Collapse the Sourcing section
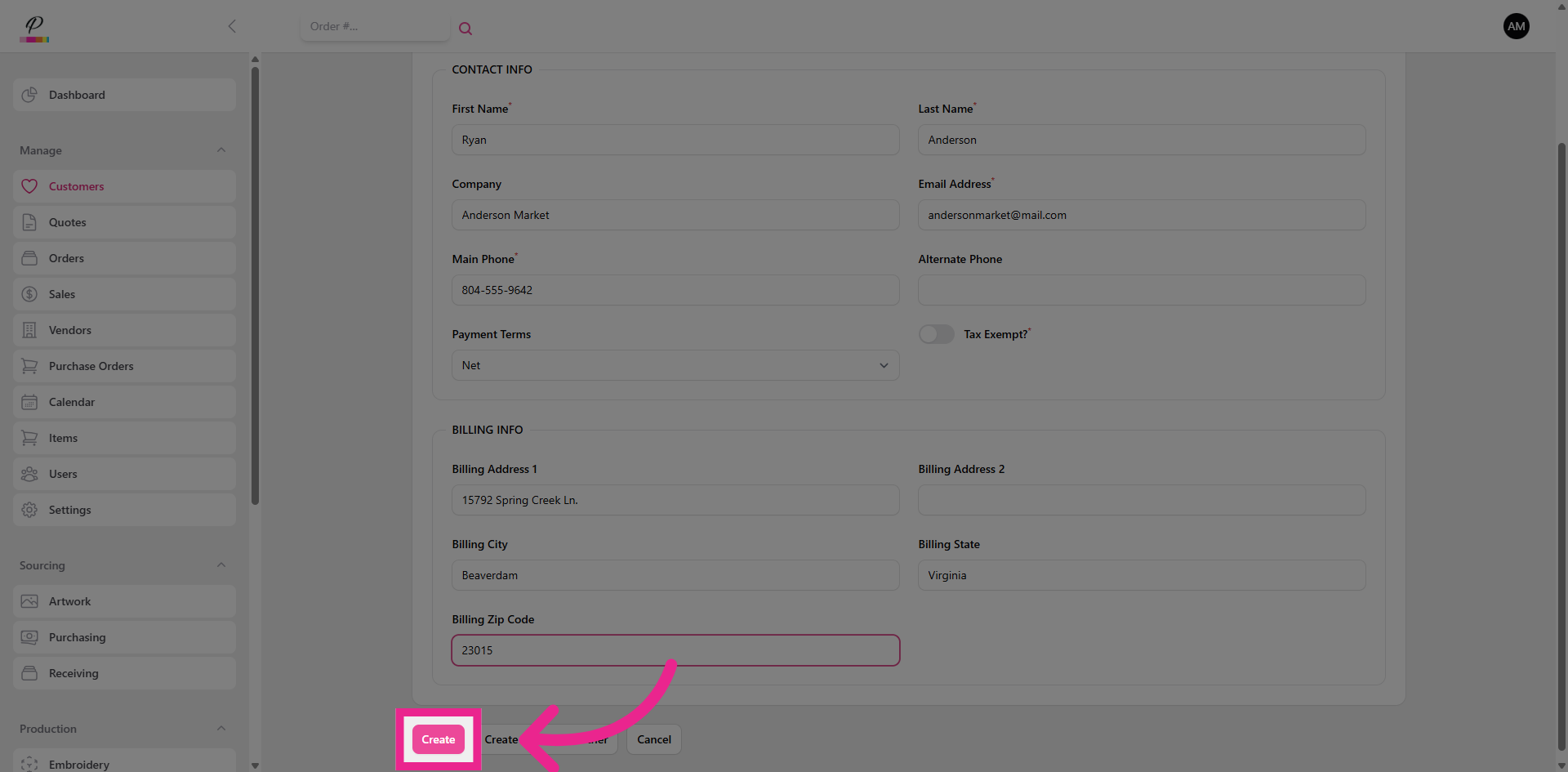1568x772 pixels. tap(221, 564)
